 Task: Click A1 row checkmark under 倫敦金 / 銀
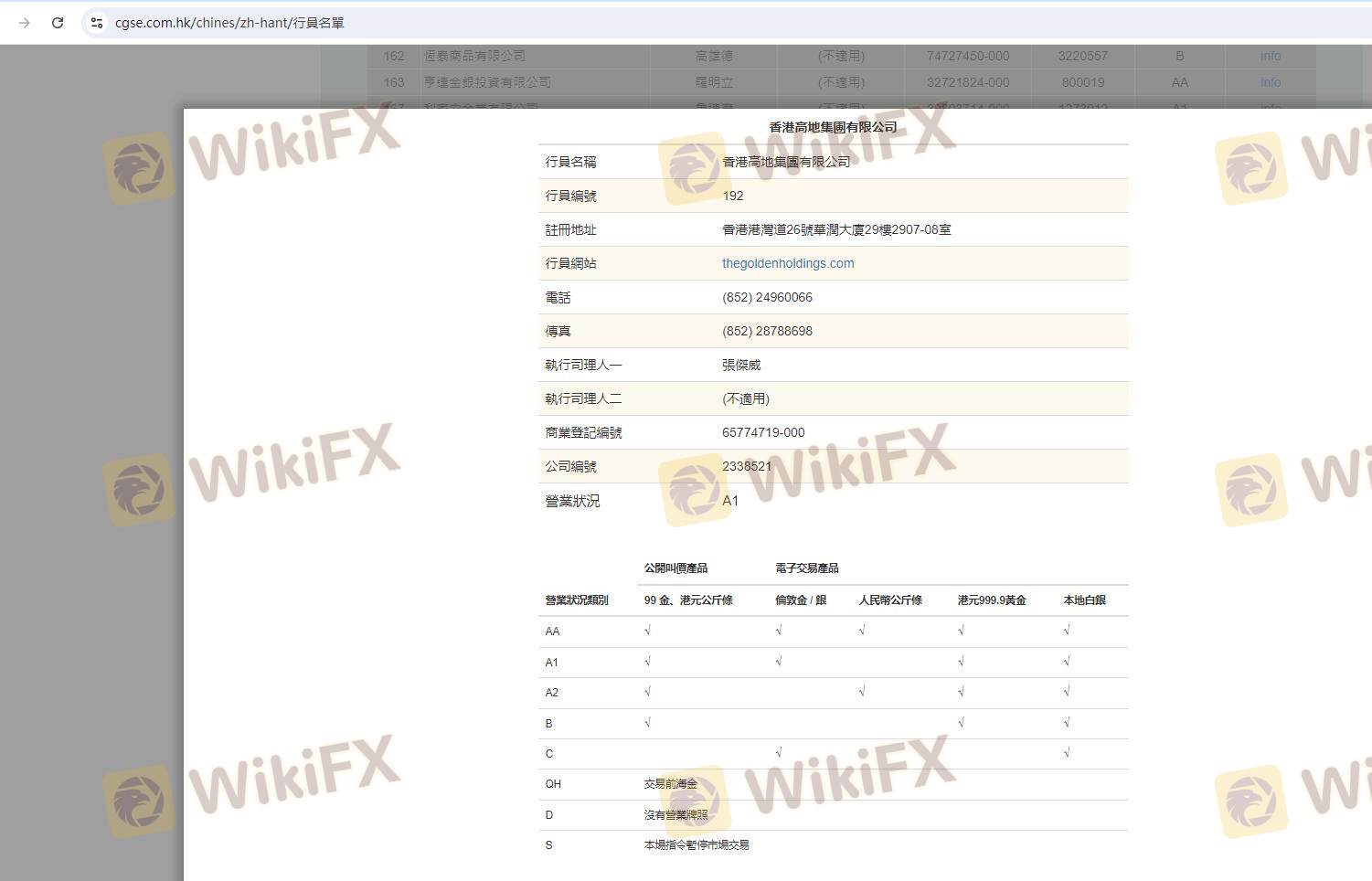coord(779,662)
